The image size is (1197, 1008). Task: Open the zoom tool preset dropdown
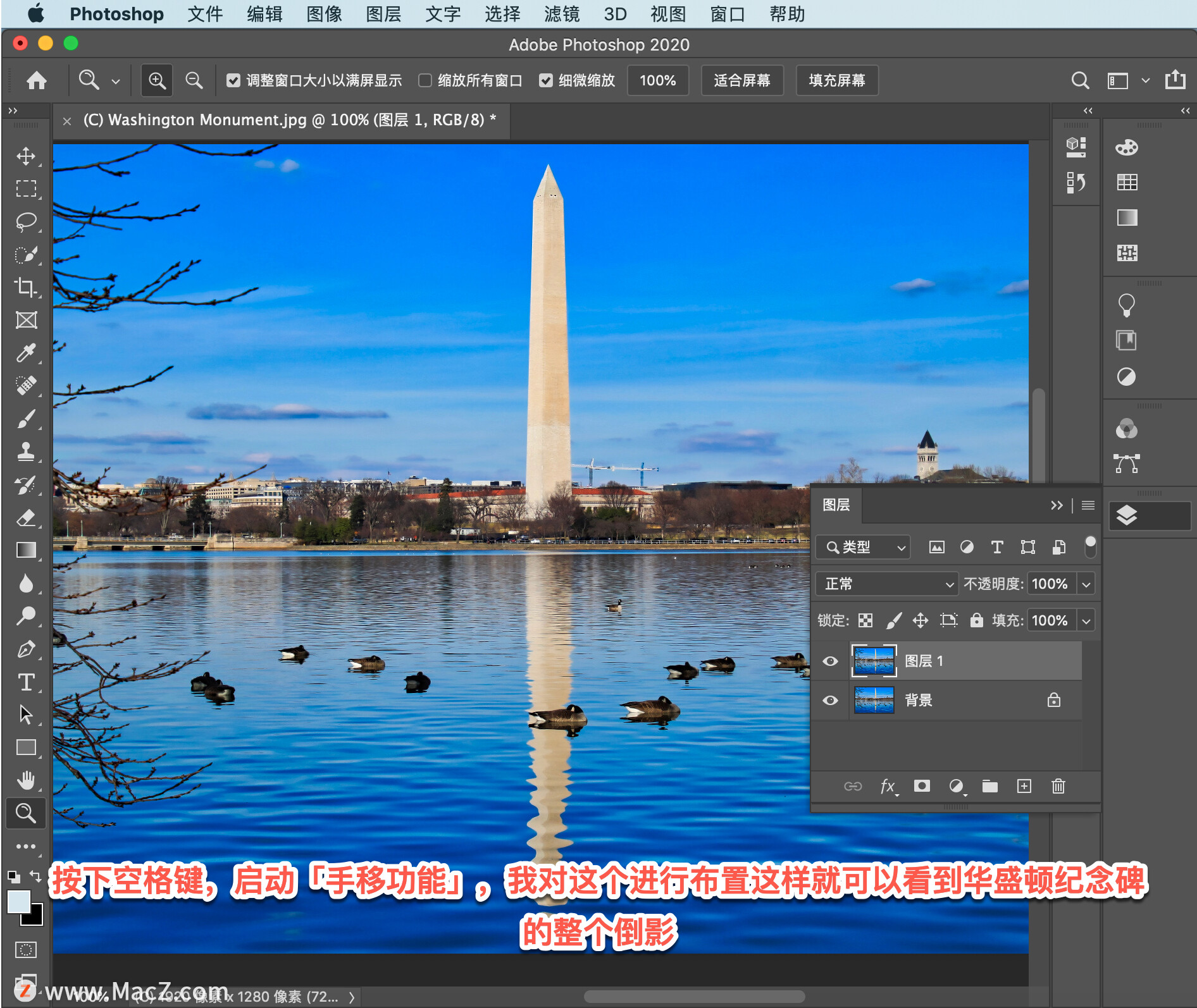tap(116, 81)
